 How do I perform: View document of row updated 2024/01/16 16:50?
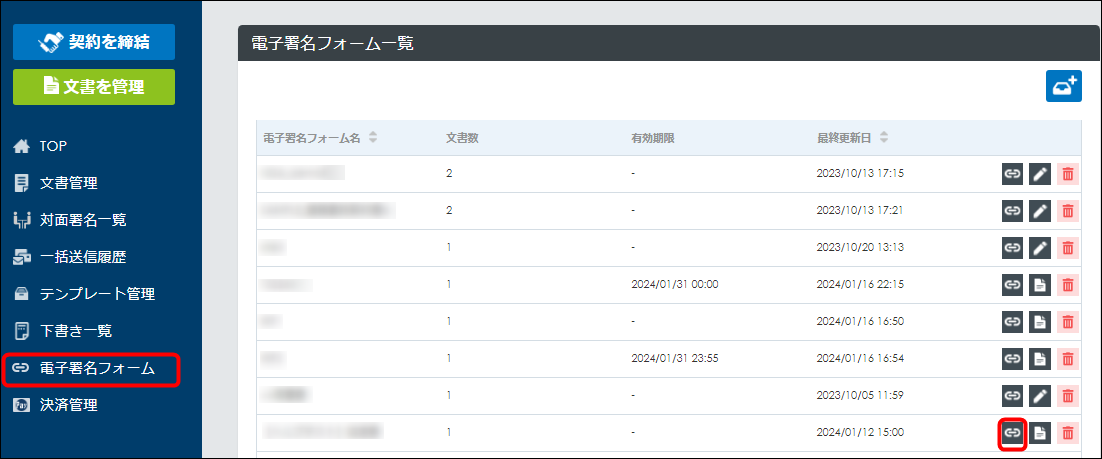[1040, 321]
